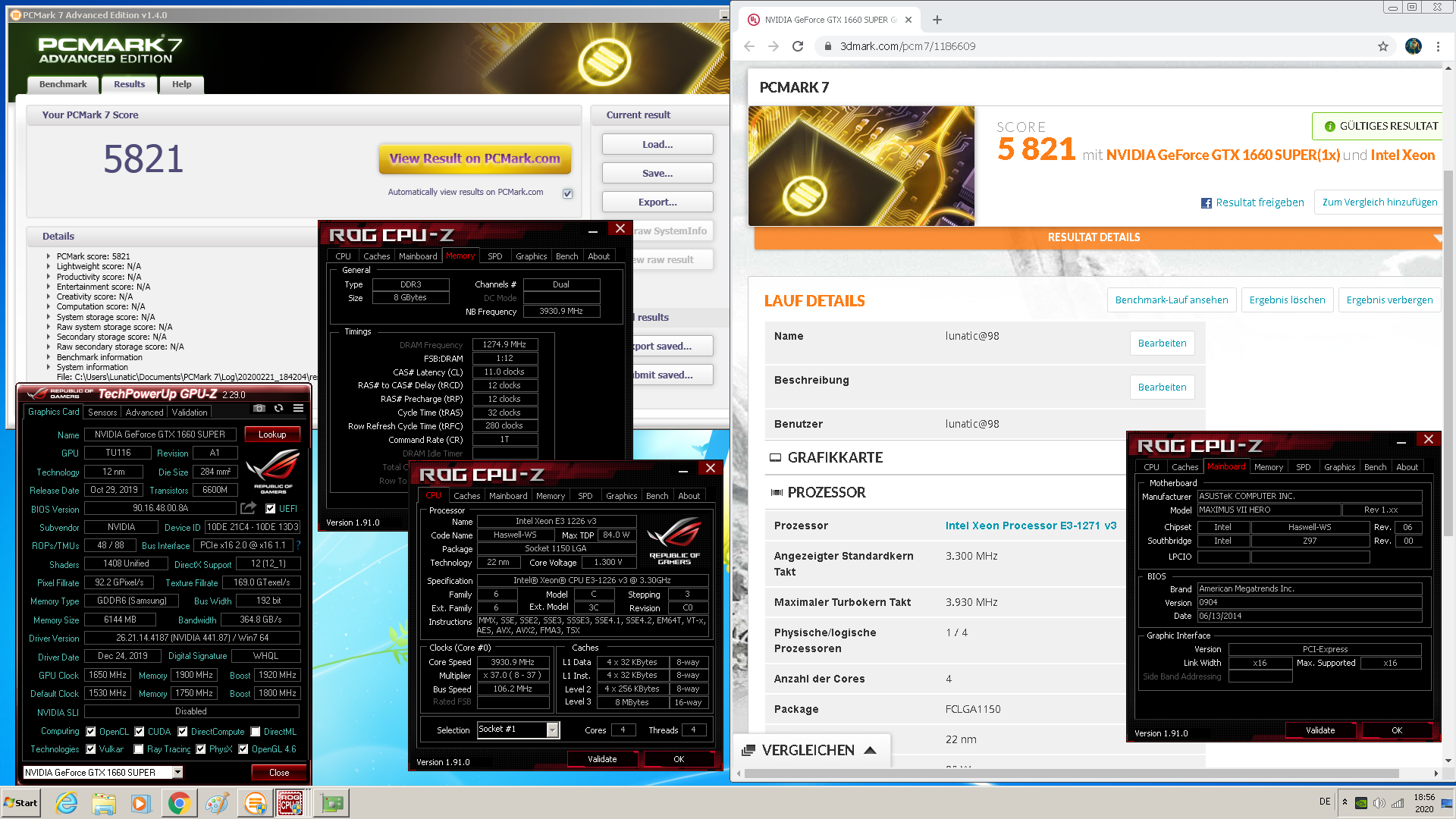Screen dimensions: 1456x819
Task: Expand the Lightweight score tree item
Action: tap(49, 266)
